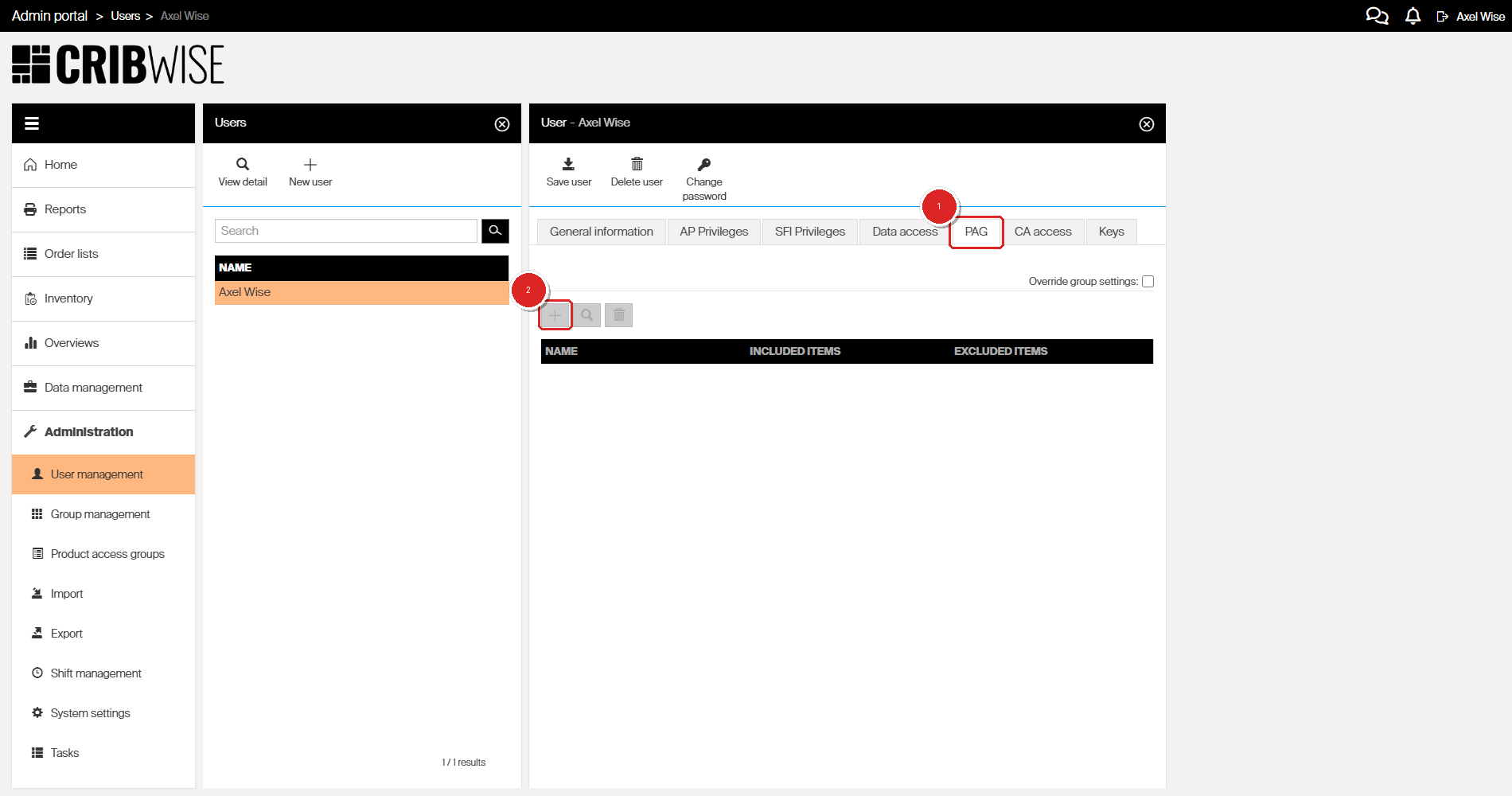Click the Save user icon

click(568, 165)
